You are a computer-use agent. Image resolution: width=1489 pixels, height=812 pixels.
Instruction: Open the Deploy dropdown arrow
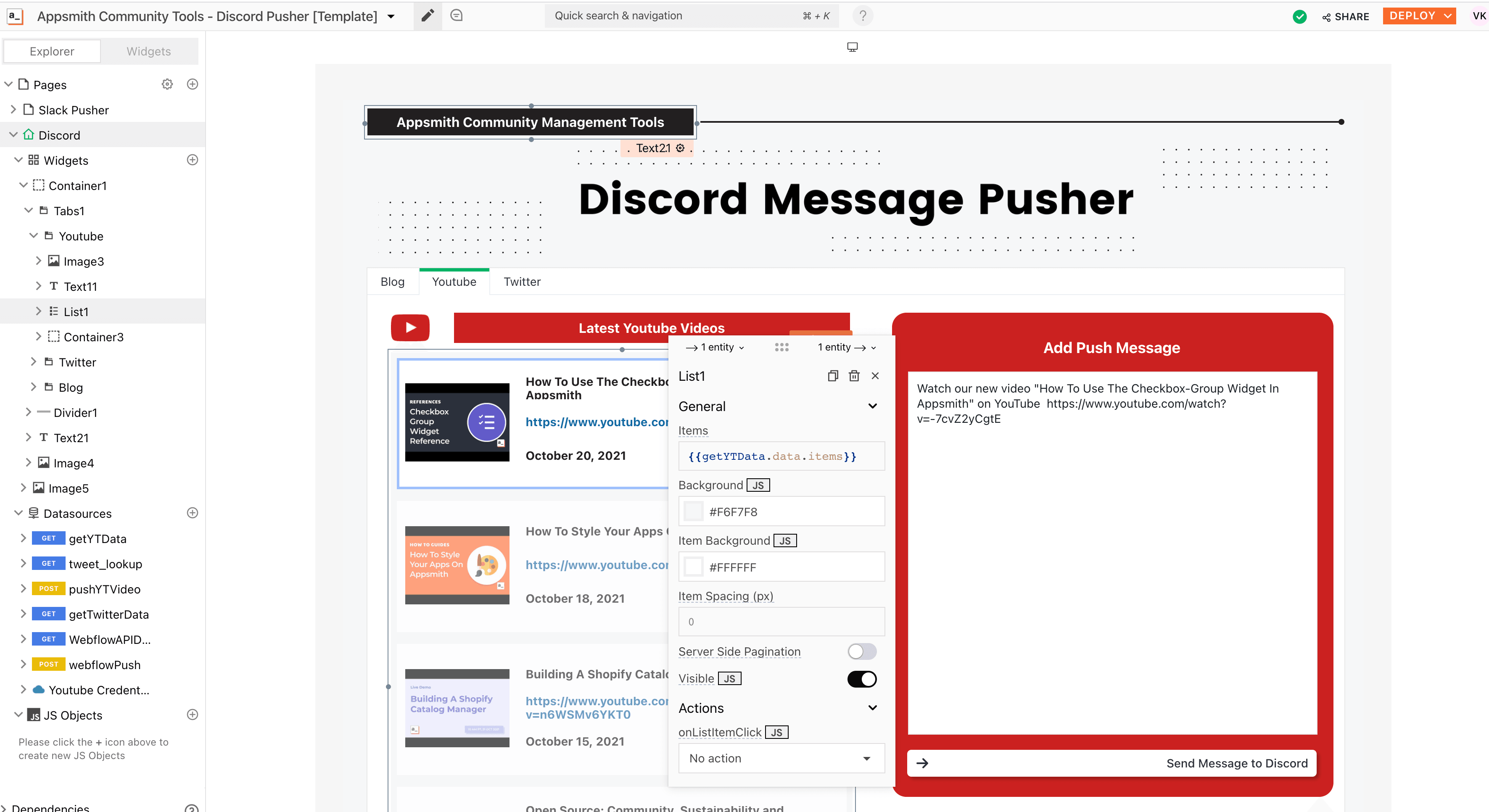1447,16
